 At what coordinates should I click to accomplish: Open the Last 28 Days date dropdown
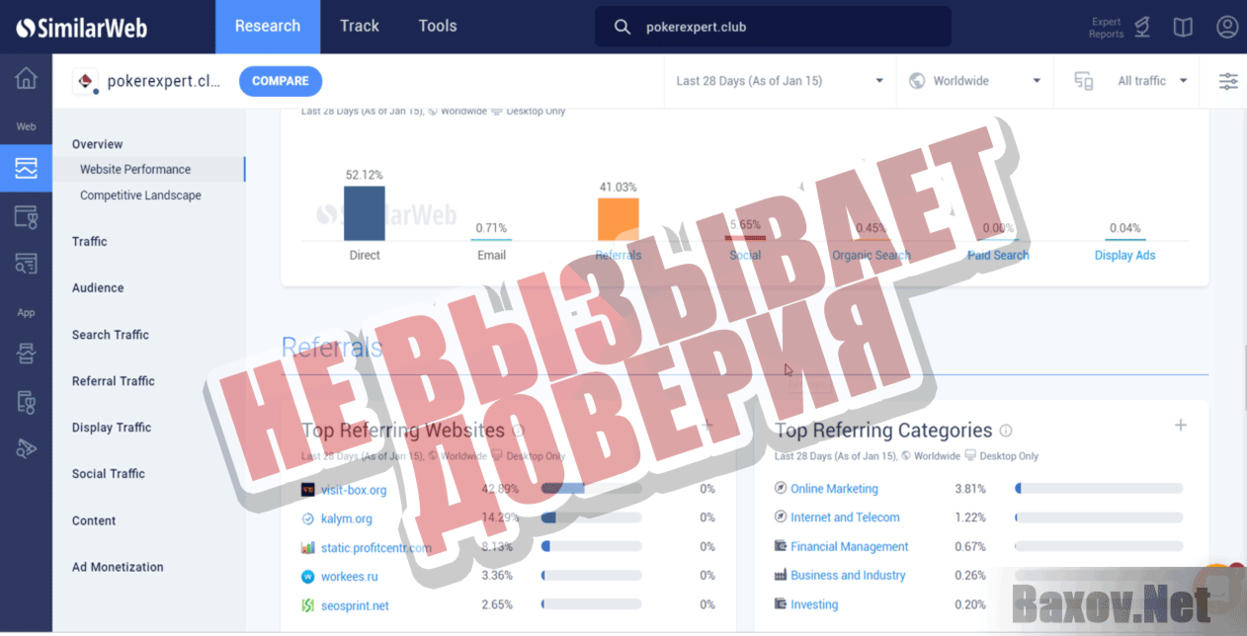780,81
